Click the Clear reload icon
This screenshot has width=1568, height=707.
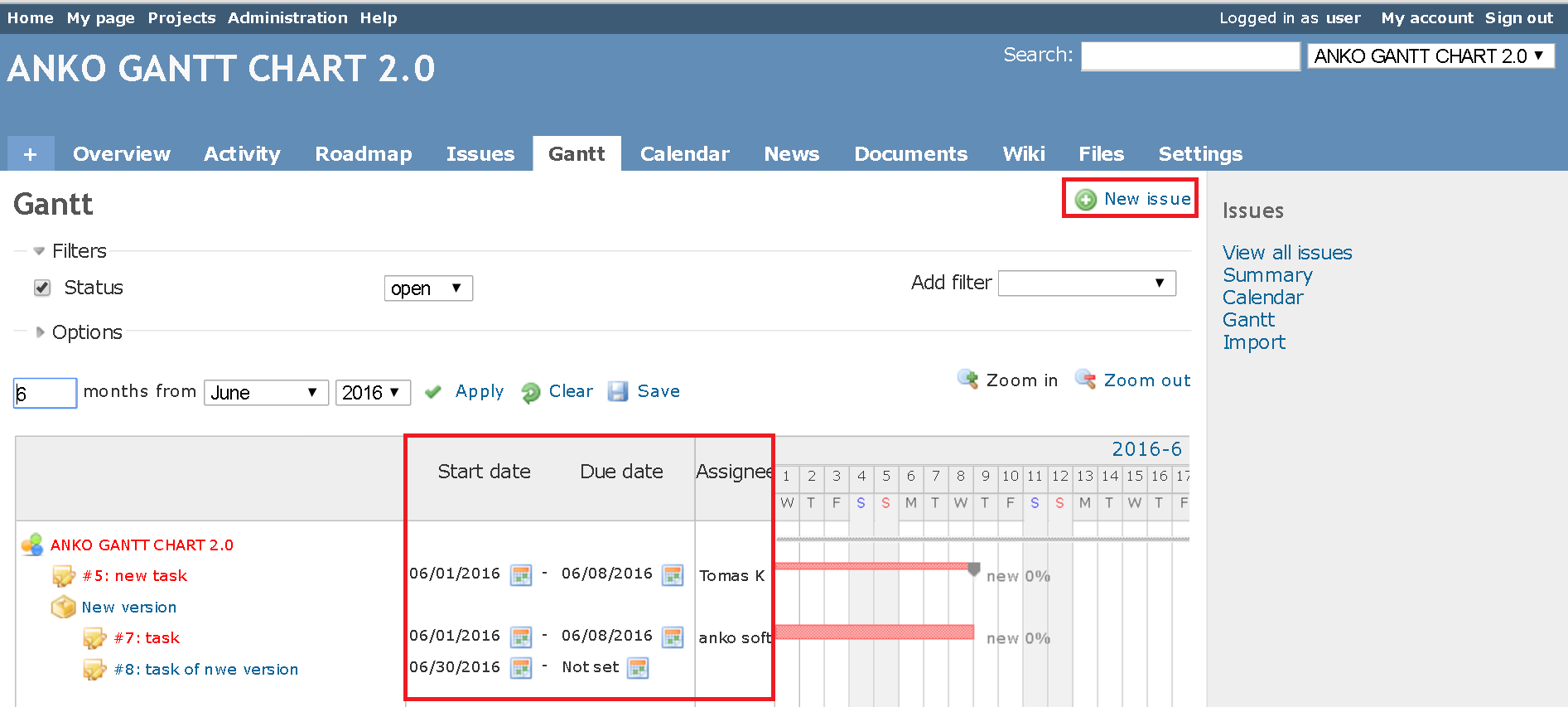[530, 392]
